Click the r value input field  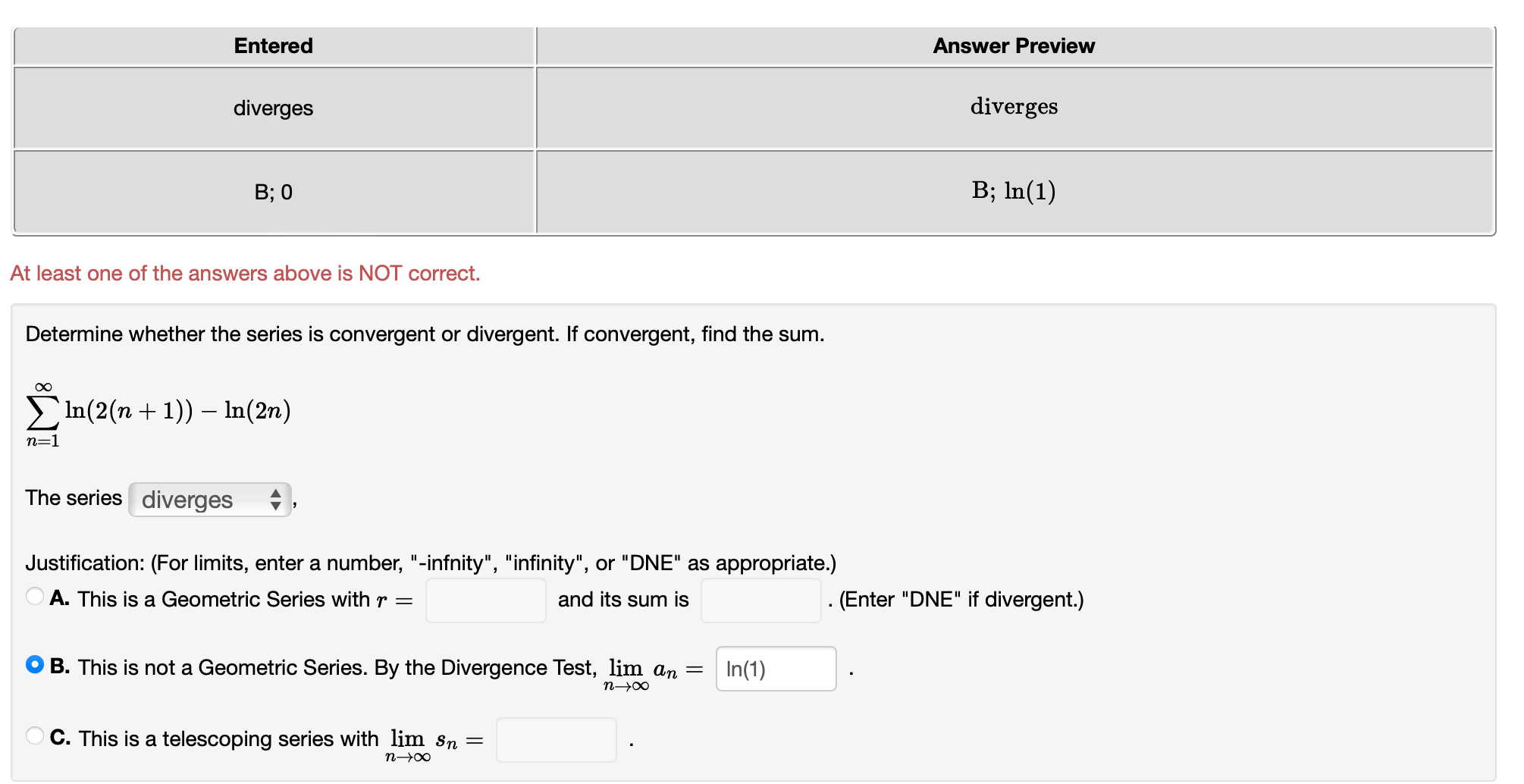point(485,600)
